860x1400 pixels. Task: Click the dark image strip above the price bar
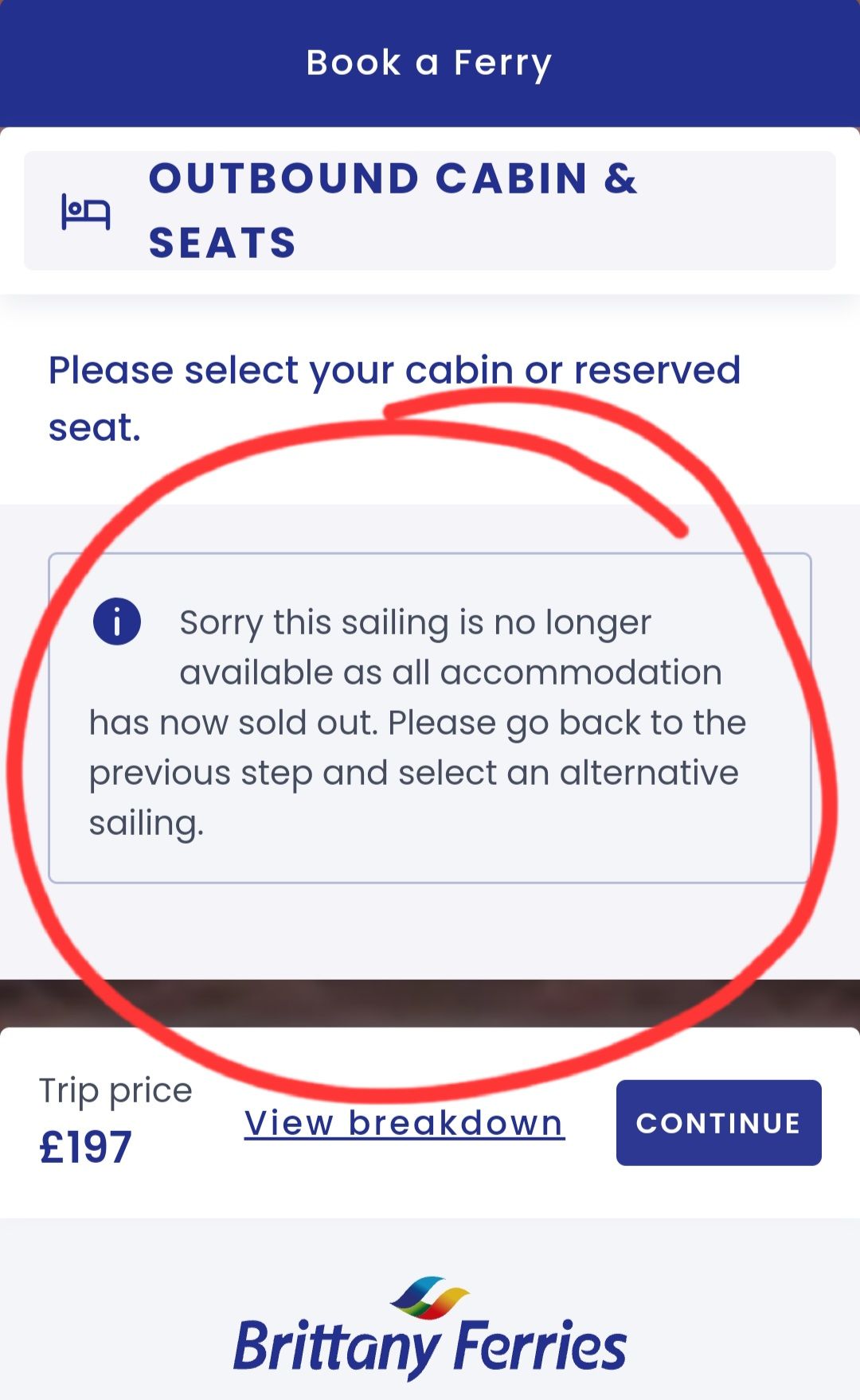[x=430, y=1003]
